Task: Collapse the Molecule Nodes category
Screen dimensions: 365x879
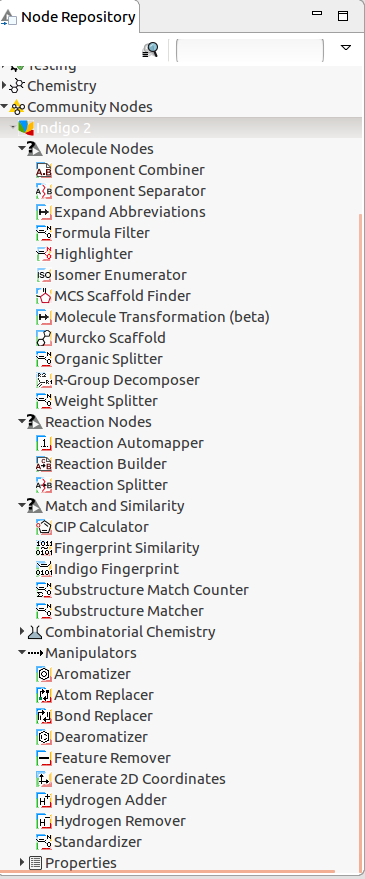Action: pos(22,149)
